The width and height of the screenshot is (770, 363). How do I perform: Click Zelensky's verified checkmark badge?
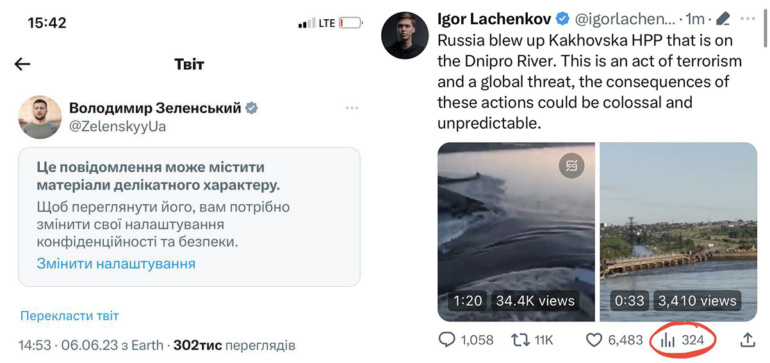251,108
